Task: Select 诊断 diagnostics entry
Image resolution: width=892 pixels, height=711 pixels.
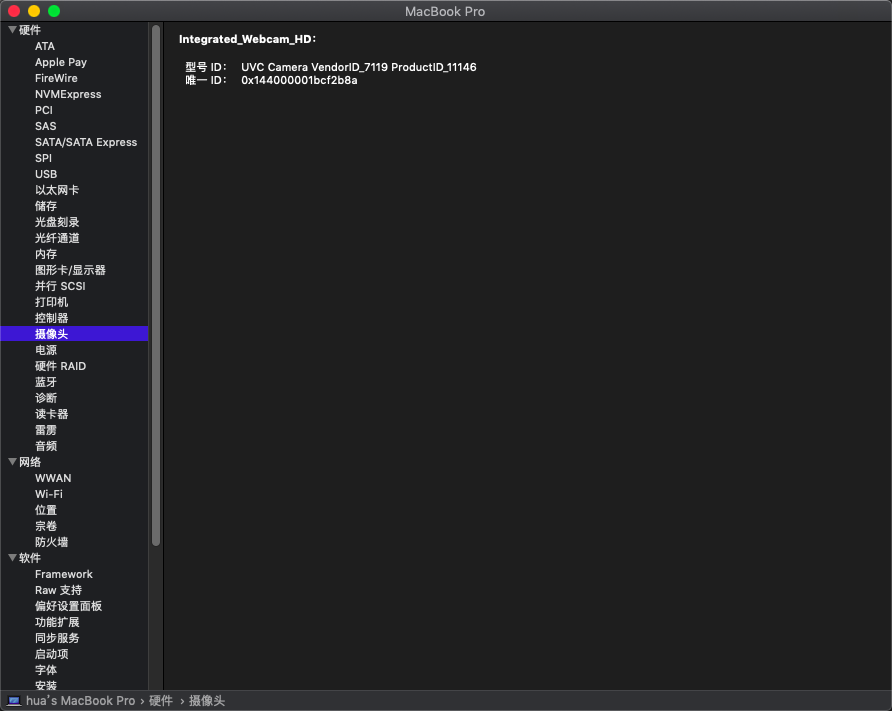Action: (46, 398)
